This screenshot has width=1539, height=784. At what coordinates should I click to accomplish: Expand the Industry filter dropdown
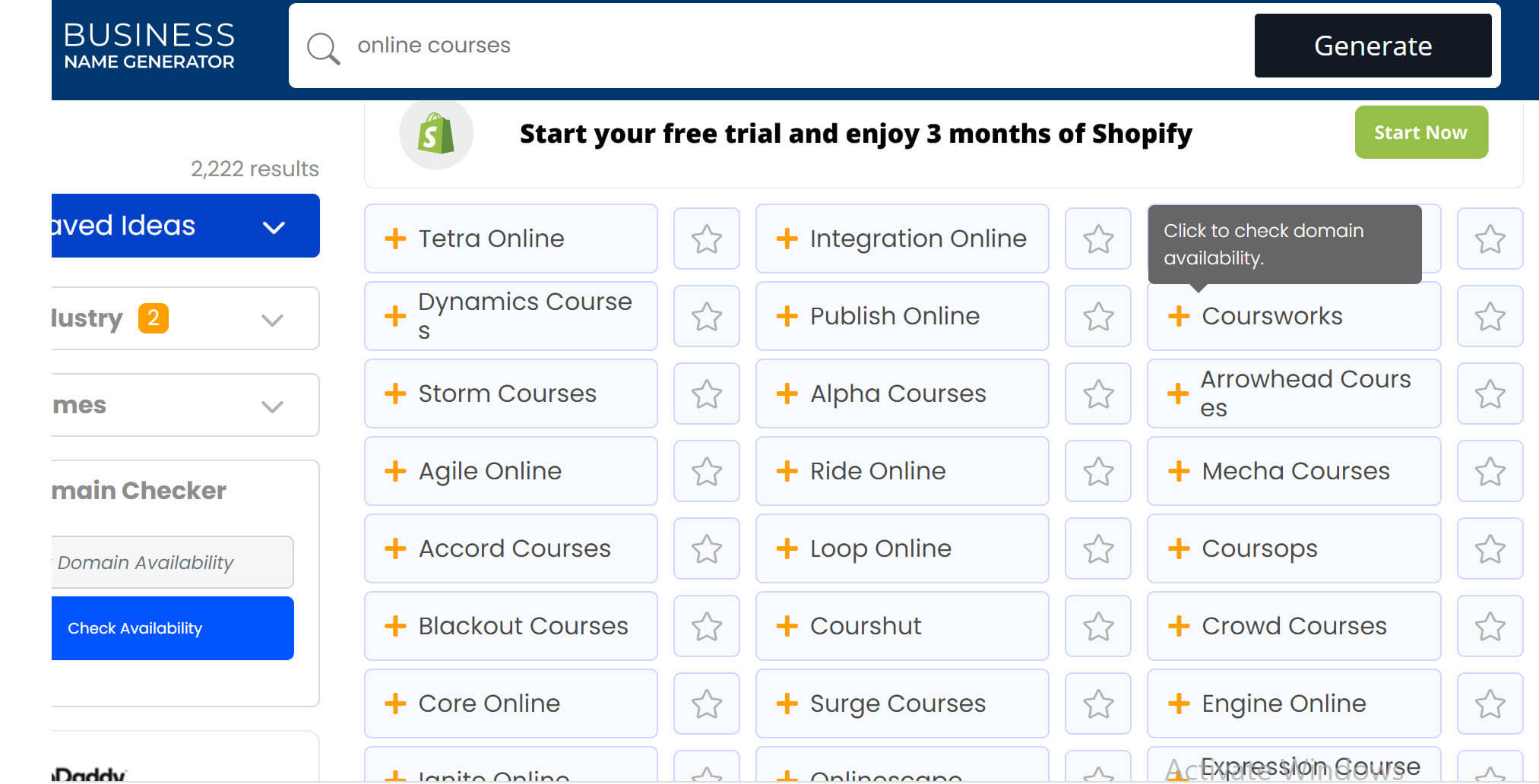(272, 319)
